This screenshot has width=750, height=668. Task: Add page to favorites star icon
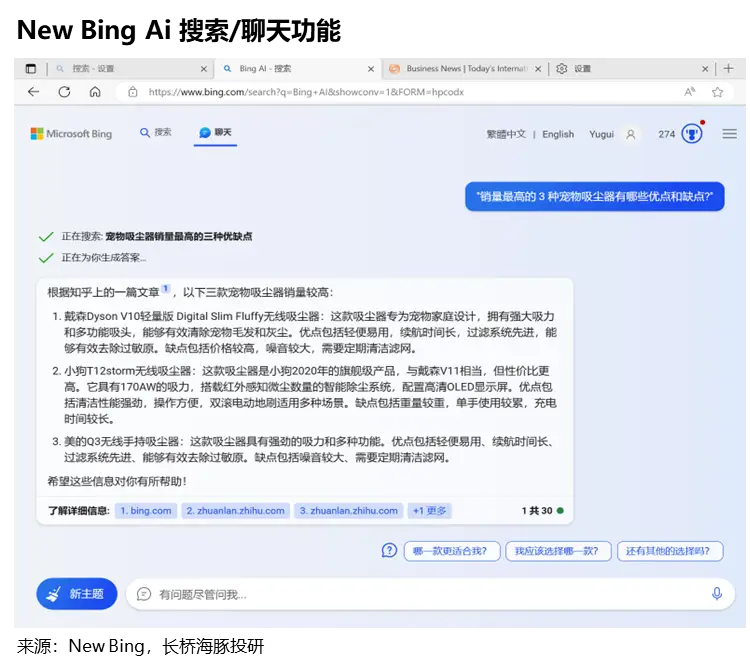[x=717, y=92]
